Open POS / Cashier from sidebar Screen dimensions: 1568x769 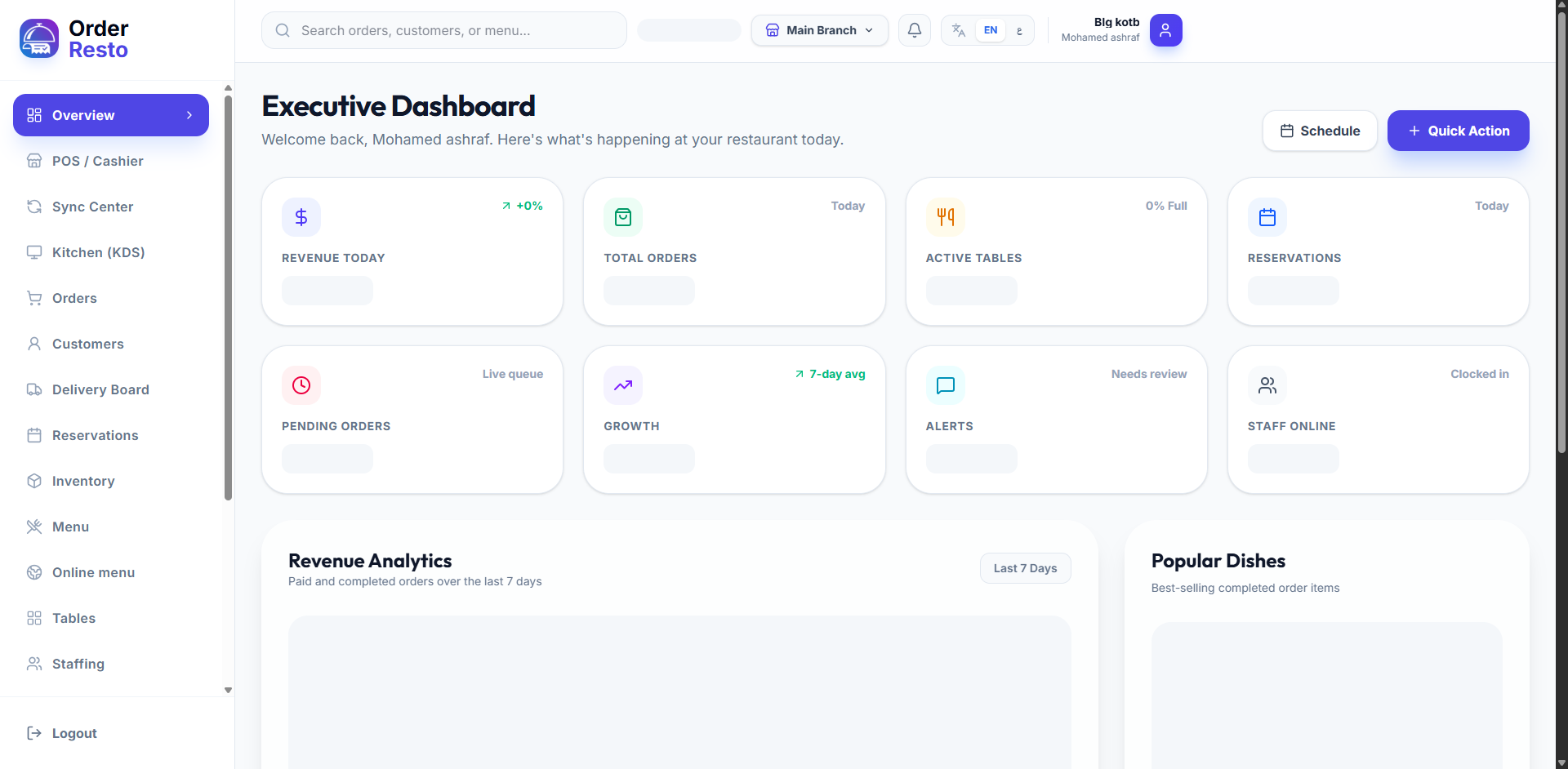click(x=111, y=161)
